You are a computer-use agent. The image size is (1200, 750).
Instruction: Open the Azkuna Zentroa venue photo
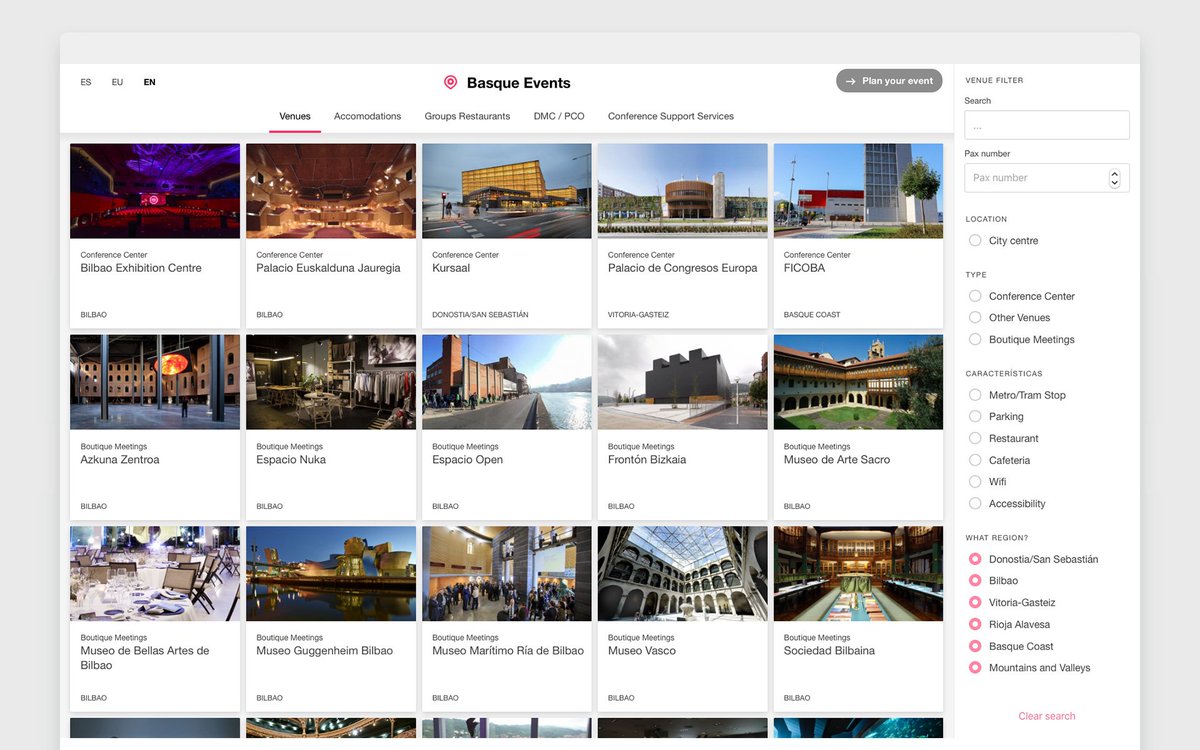pos(155,382)
